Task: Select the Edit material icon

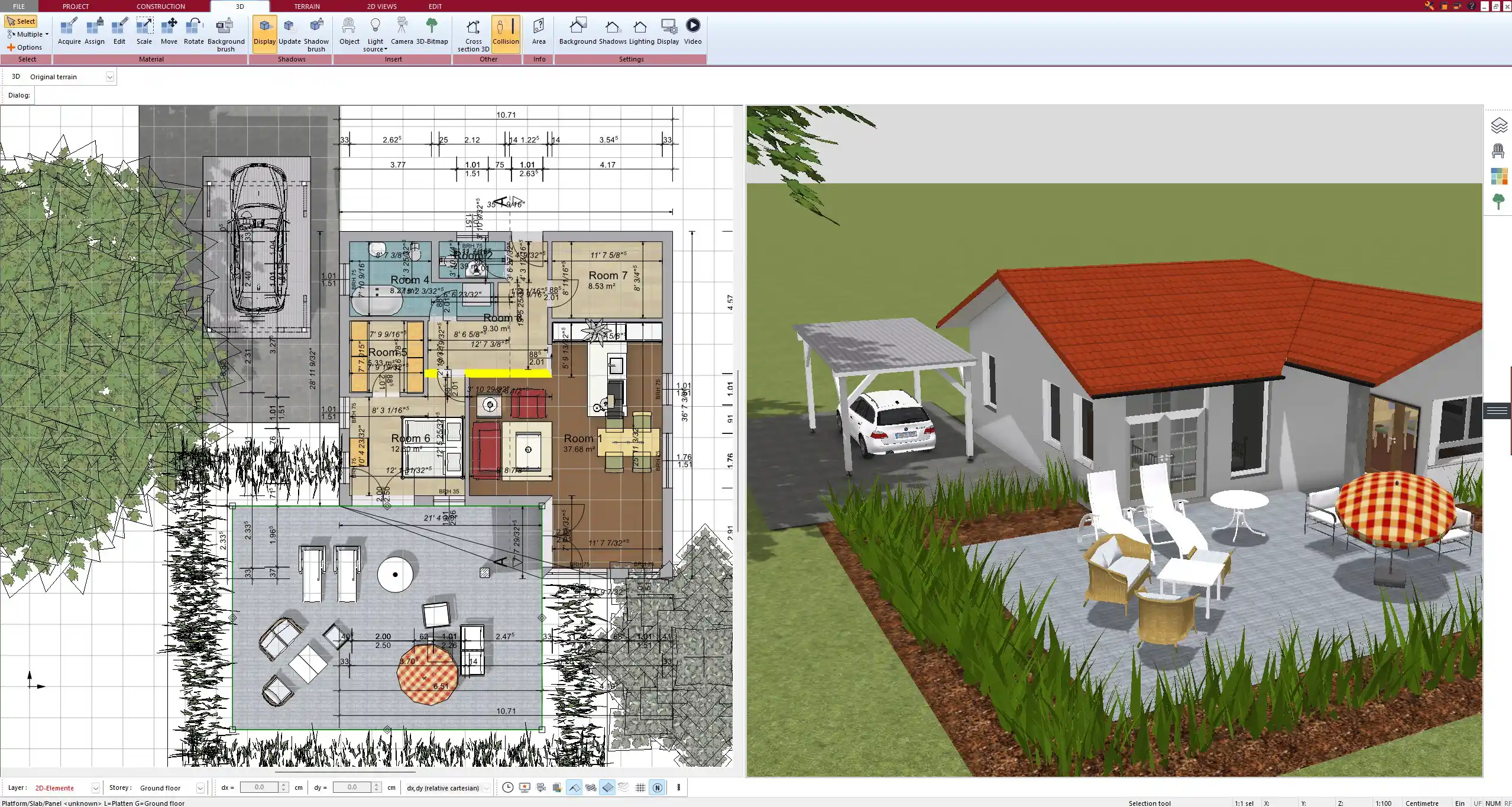Action: click(x=119, y=32)
